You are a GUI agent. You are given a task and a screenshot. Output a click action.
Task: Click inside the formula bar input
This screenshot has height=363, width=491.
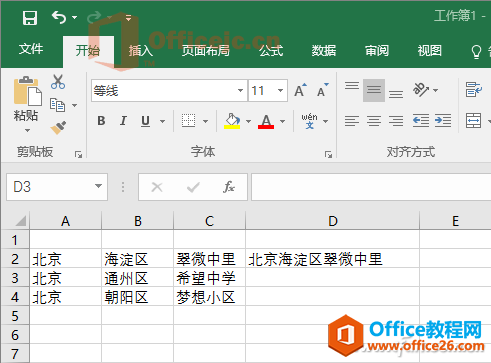pyautogui.click(x=371, y=187)
